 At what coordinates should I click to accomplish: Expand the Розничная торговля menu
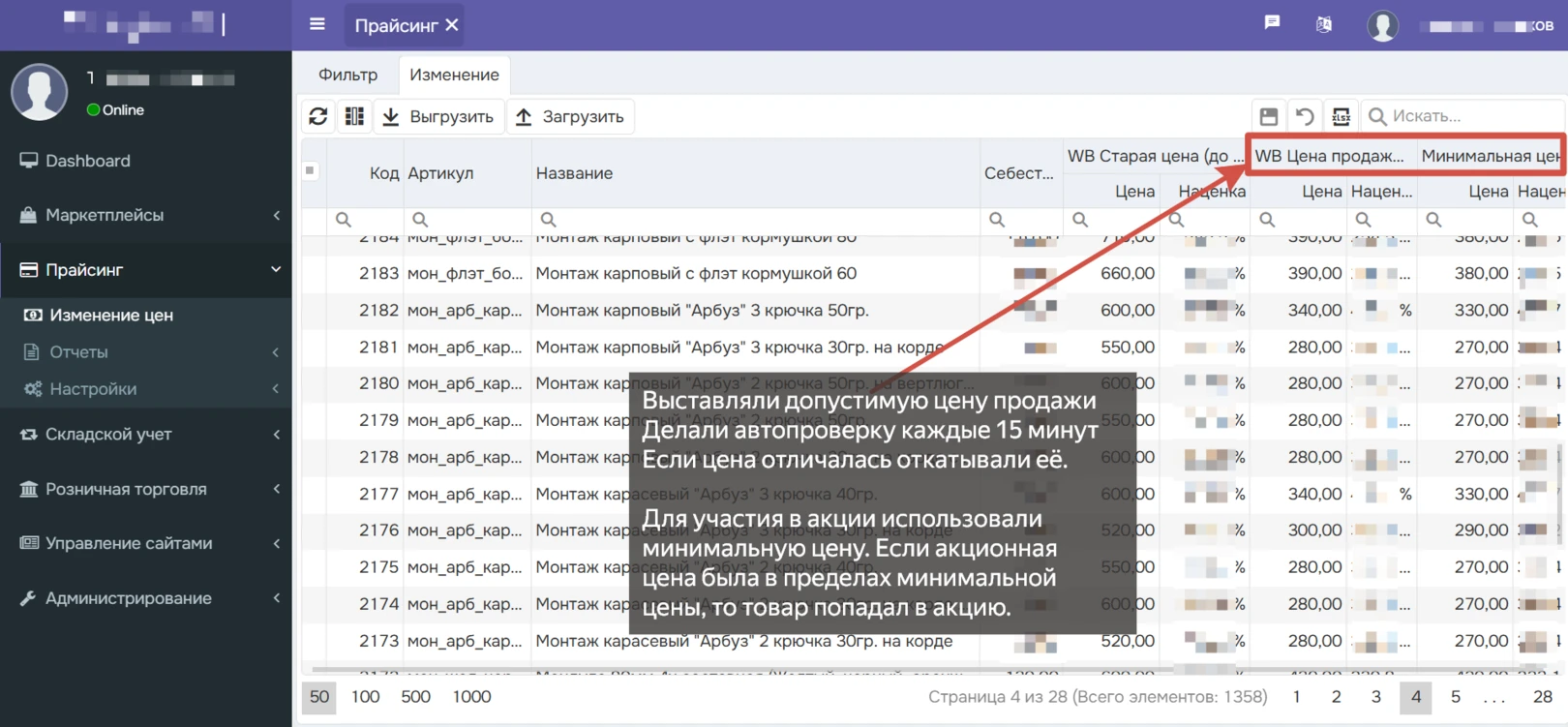145,489
